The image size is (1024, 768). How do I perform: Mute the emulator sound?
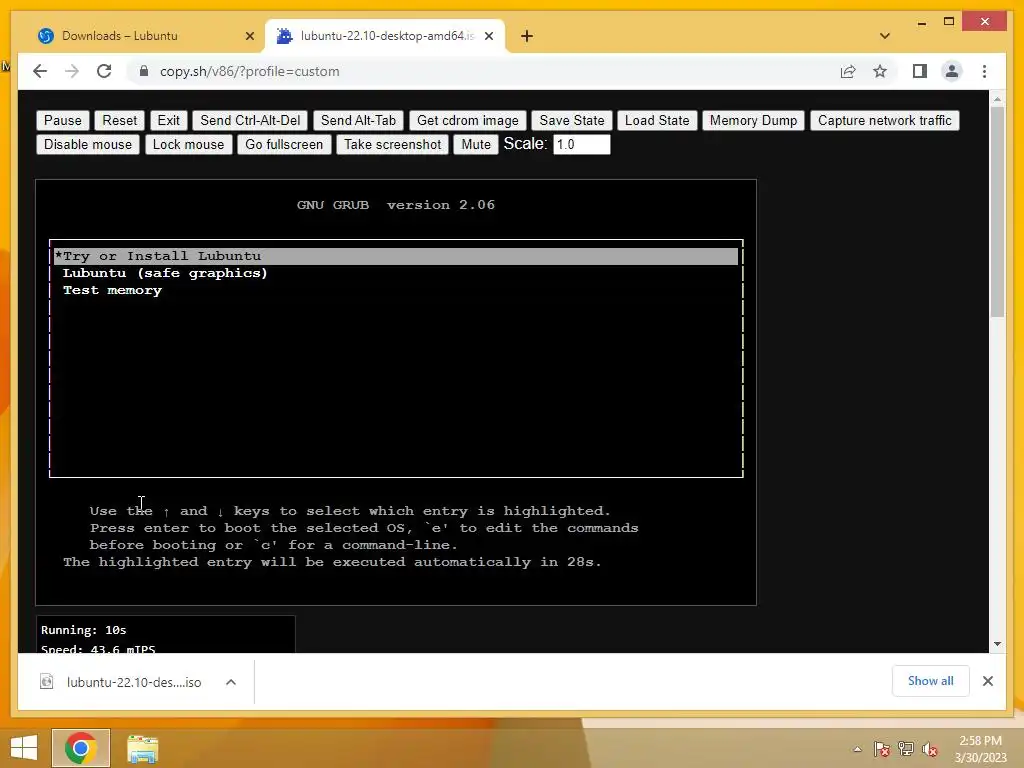tap(476, 144)
